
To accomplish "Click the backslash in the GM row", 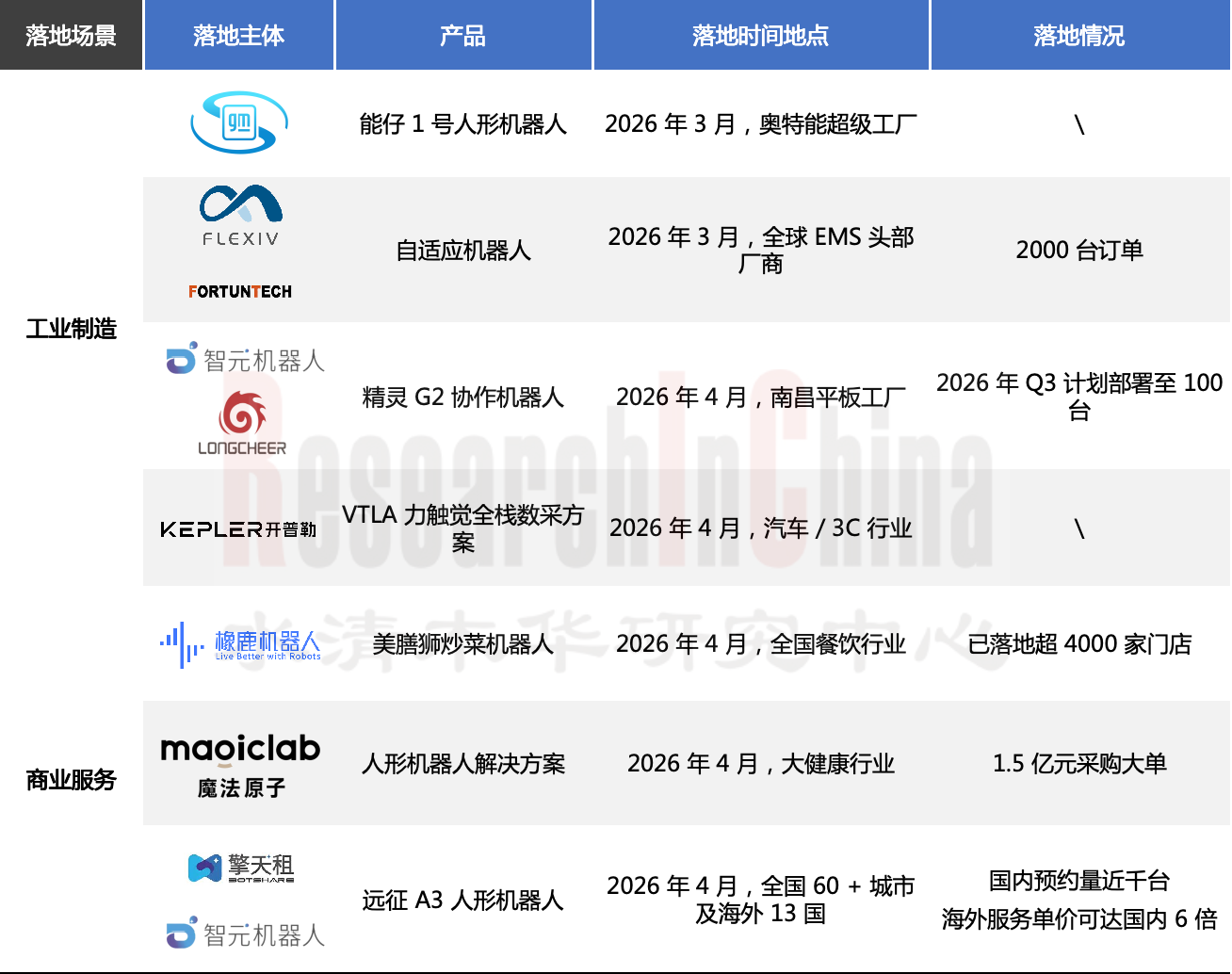I will 1080,124.
